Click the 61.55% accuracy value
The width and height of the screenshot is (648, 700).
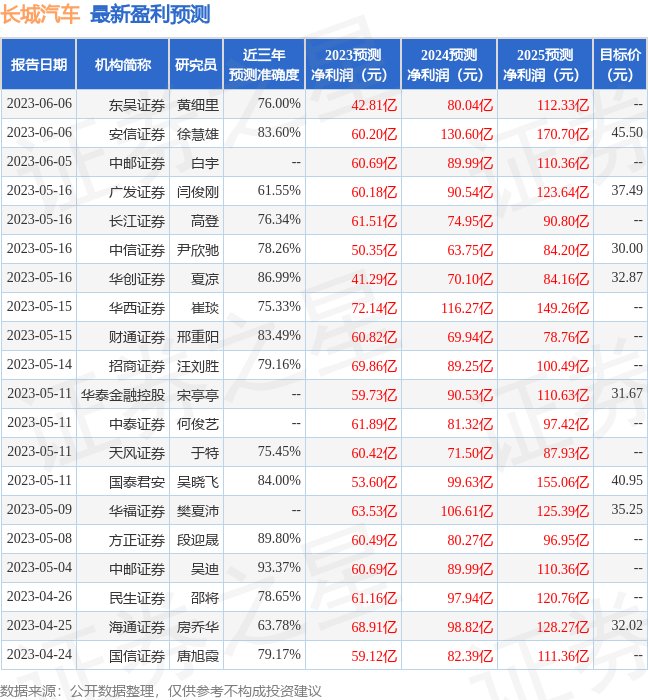[x=279, y=190]
